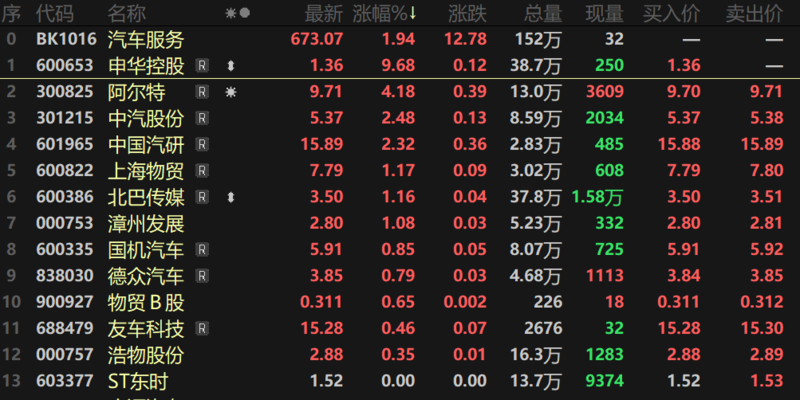Click stock code 600386
The image size is (800, 400).
[65, 197]
